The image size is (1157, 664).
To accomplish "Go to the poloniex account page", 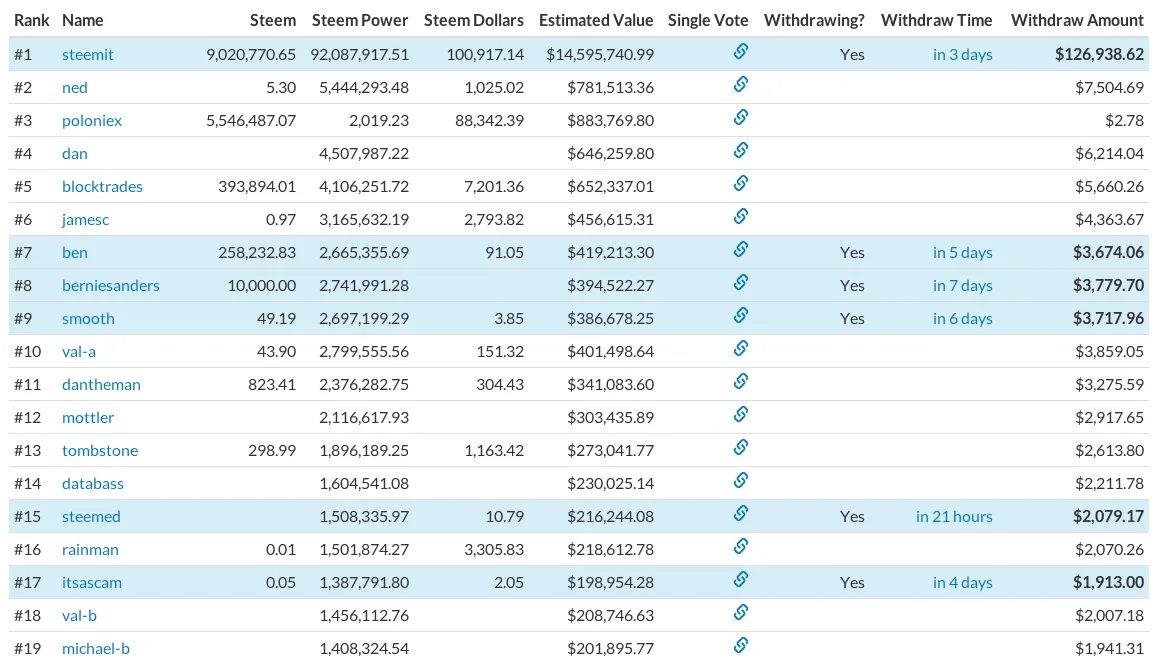I will 91,120.
